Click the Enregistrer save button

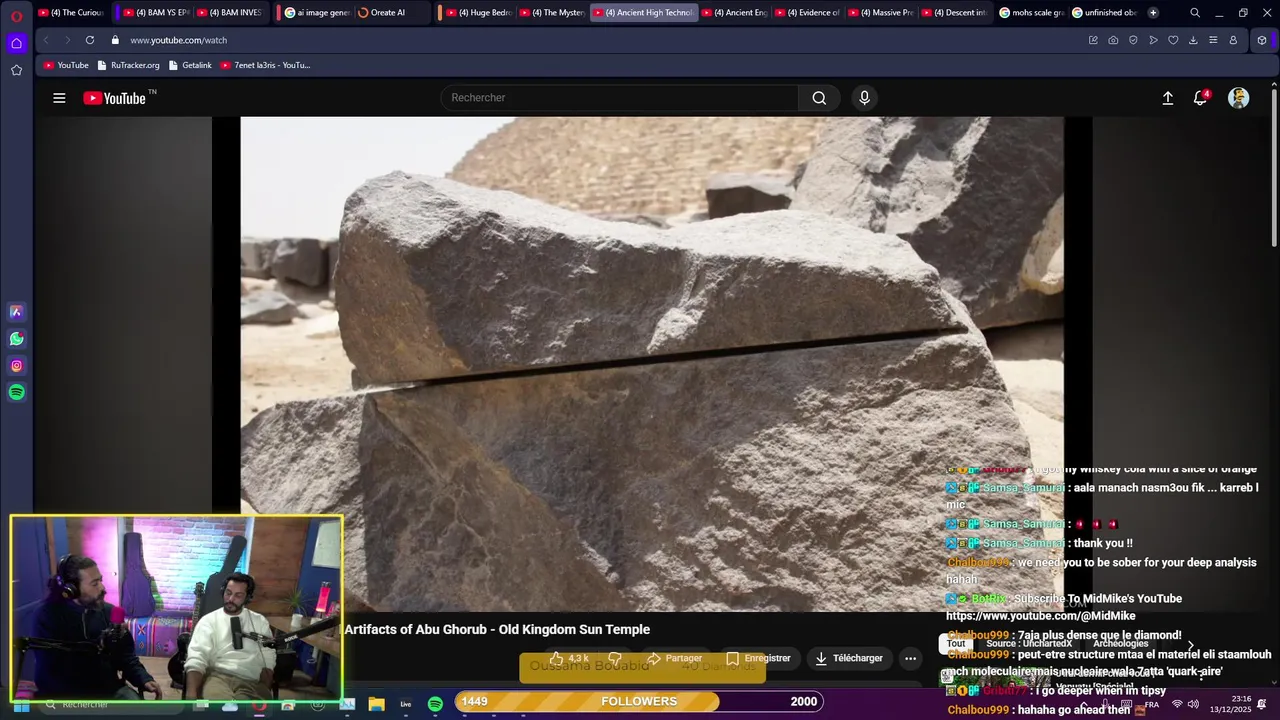click(758, 658)
